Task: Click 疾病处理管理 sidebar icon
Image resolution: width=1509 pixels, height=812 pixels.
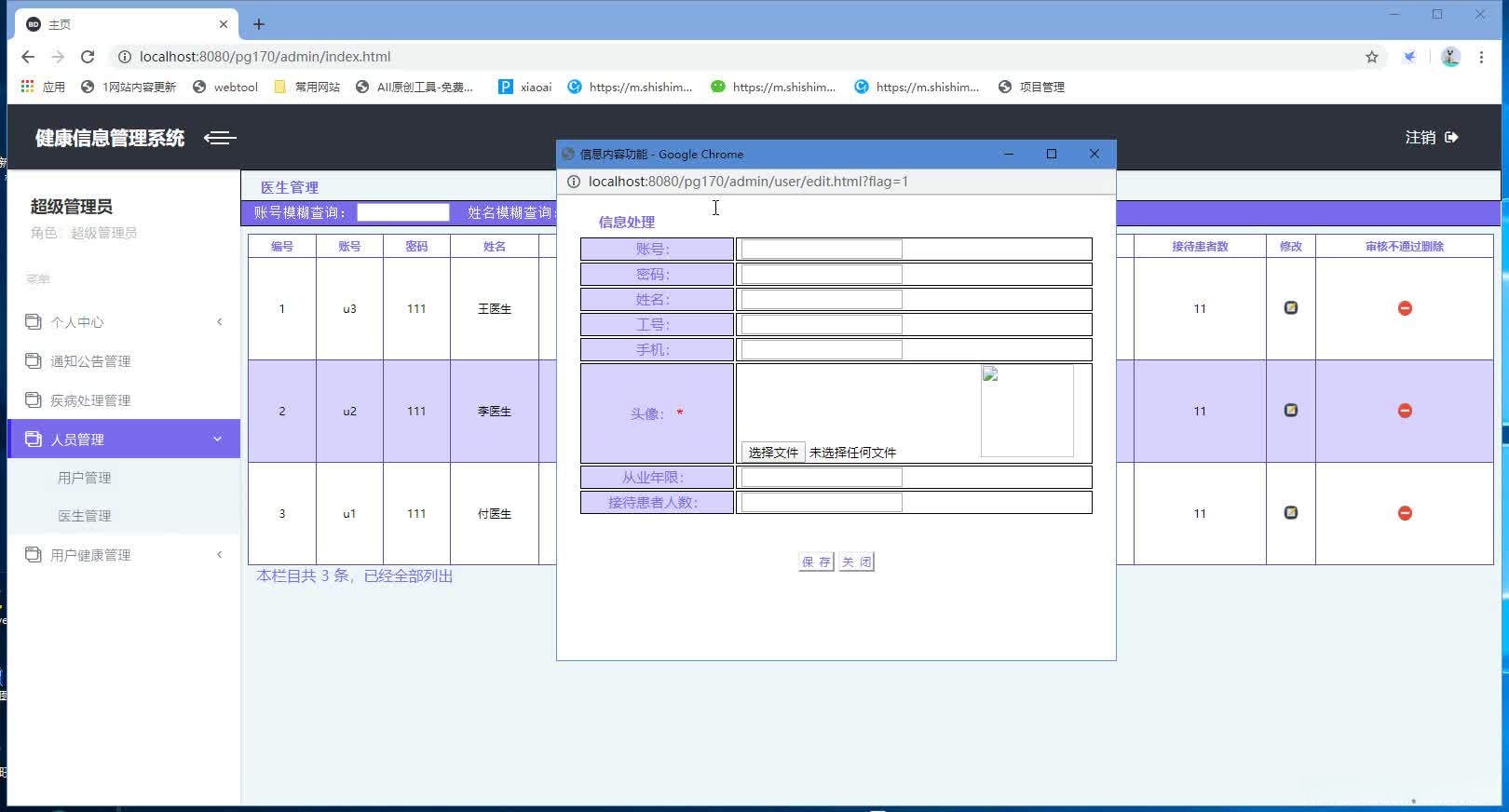Action: (34, 399)
